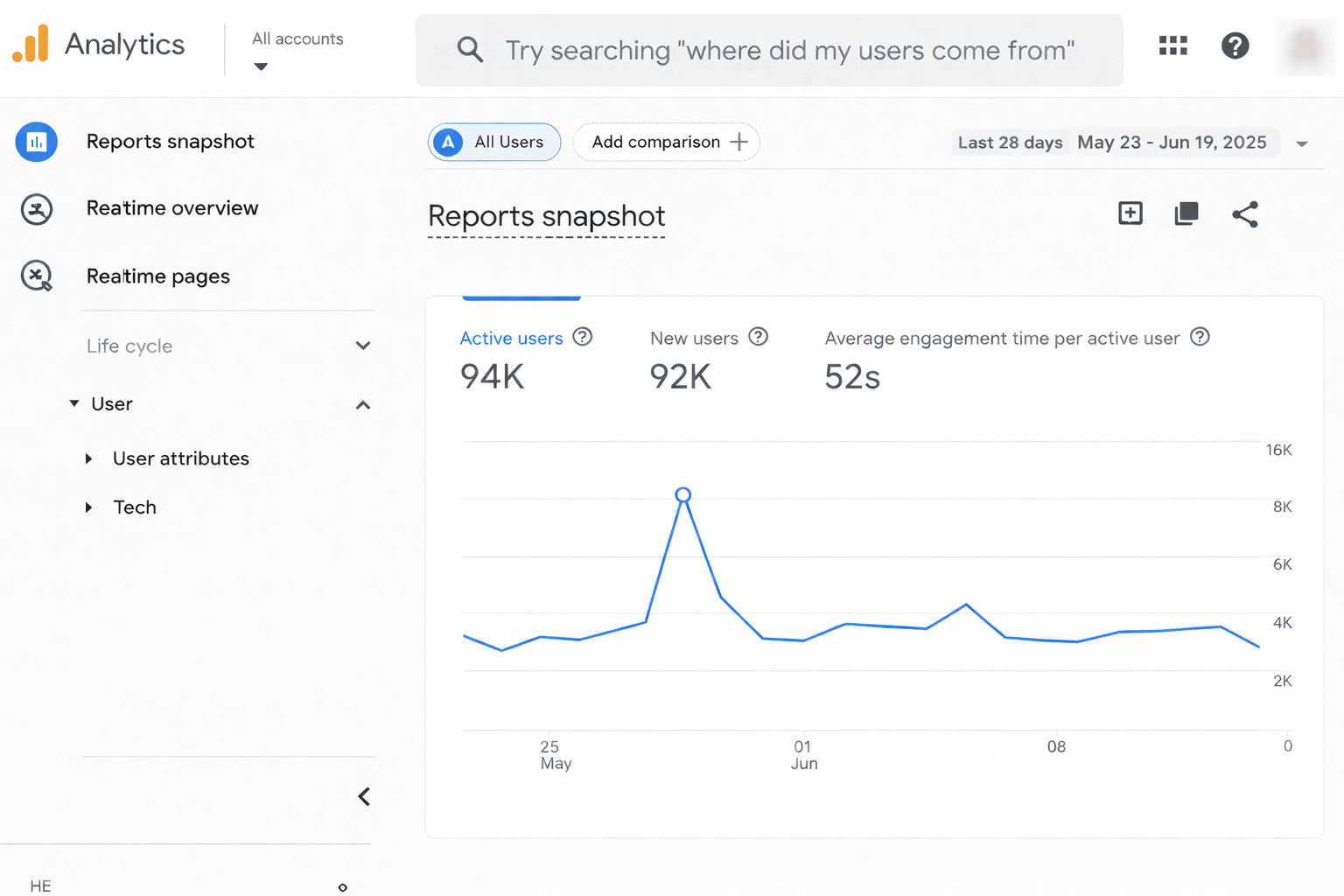Open the date range dropdown arrow
1344x896 pixels.
(x=1302, y=143)
